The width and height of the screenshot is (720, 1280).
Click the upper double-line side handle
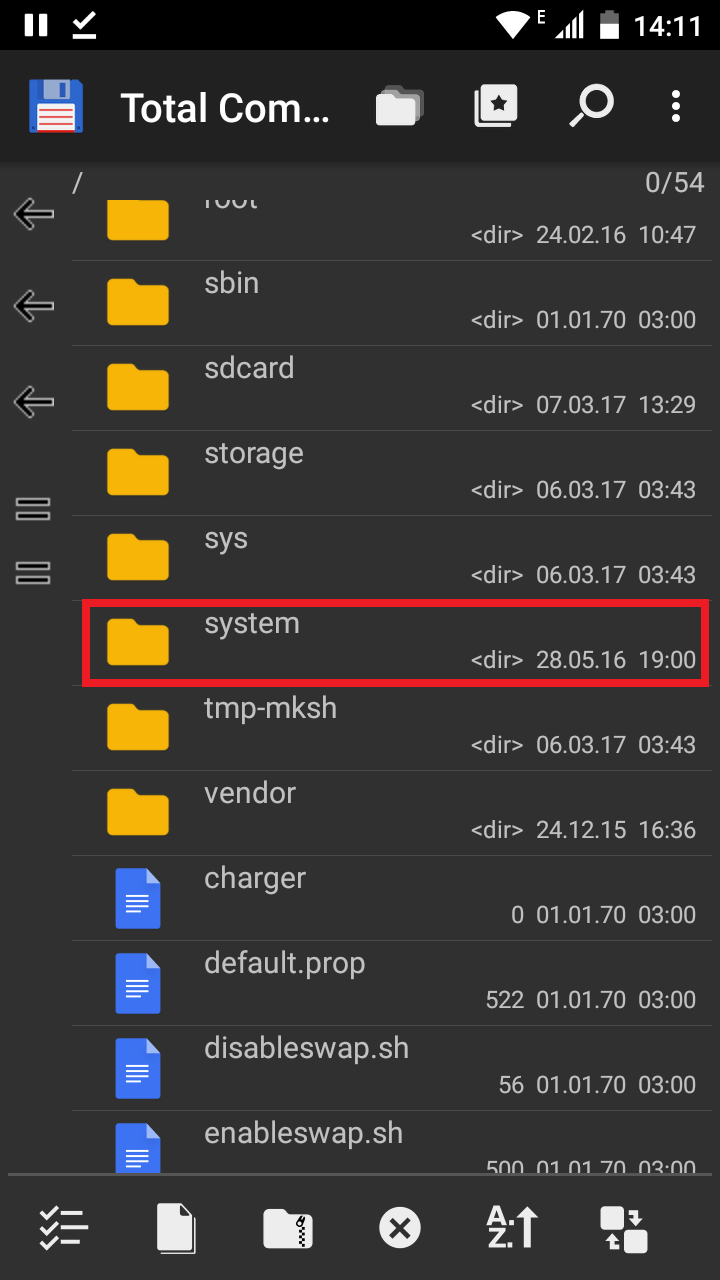pos(34,509)
